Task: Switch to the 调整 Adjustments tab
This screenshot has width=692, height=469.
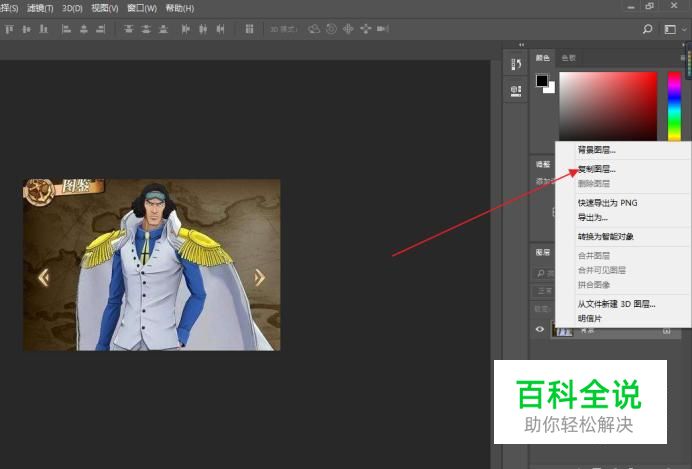Action: 543,165
